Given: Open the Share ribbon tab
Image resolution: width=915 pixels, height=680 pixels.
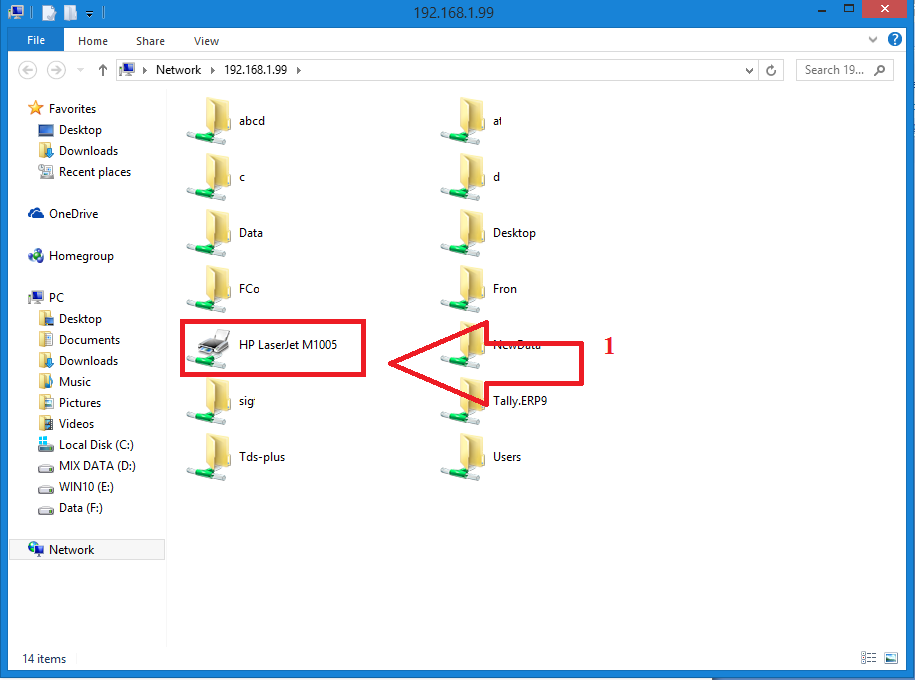Looking at the screenshot, I should click(x=150, y=41).
